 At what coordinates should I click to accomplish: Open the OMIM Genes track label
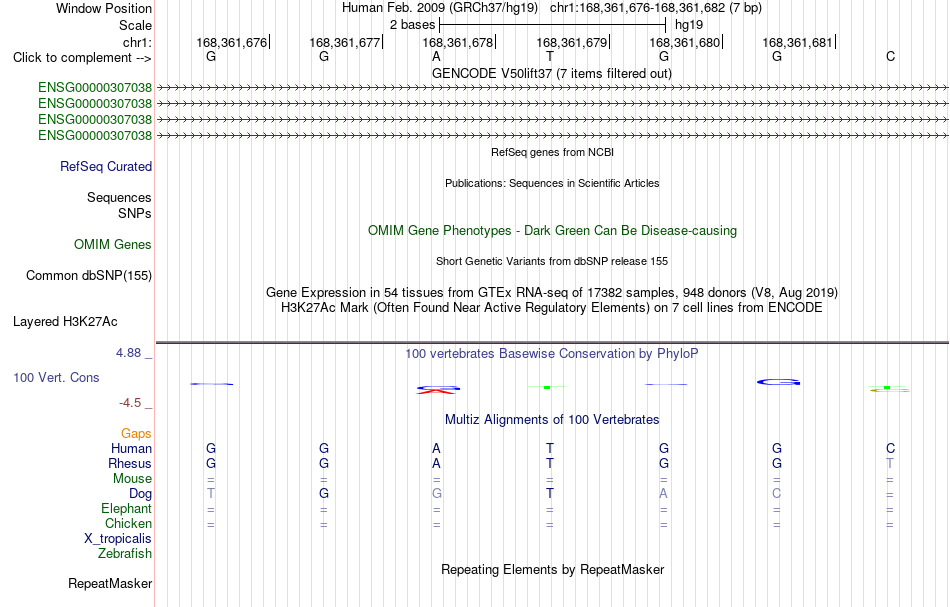click(113, 245)
